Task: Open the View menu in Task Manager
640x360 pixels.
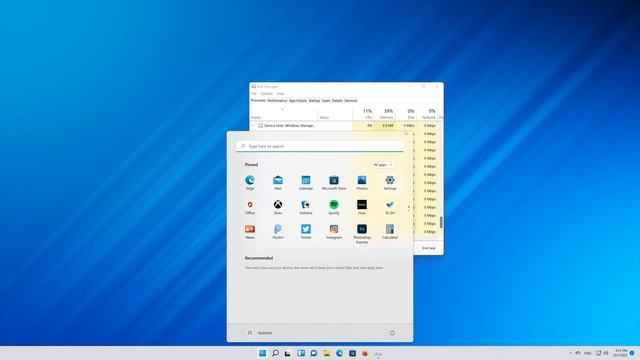Action: 280,93
